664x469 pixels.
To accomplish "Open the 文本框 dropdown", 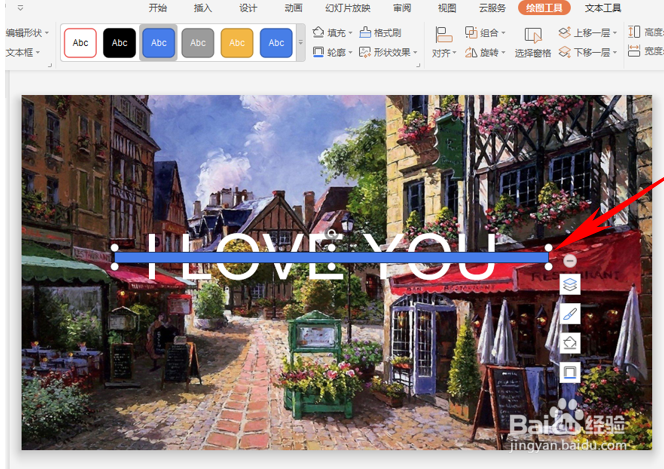I will [x=22, y=52].
